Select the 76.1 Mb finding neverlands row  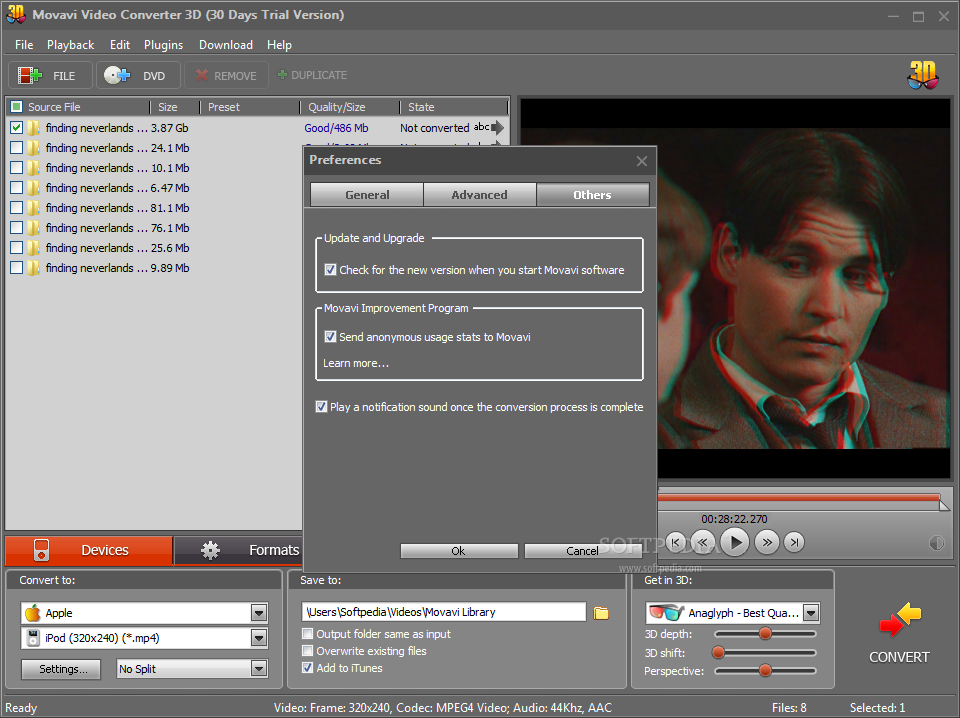coord(154,228)
